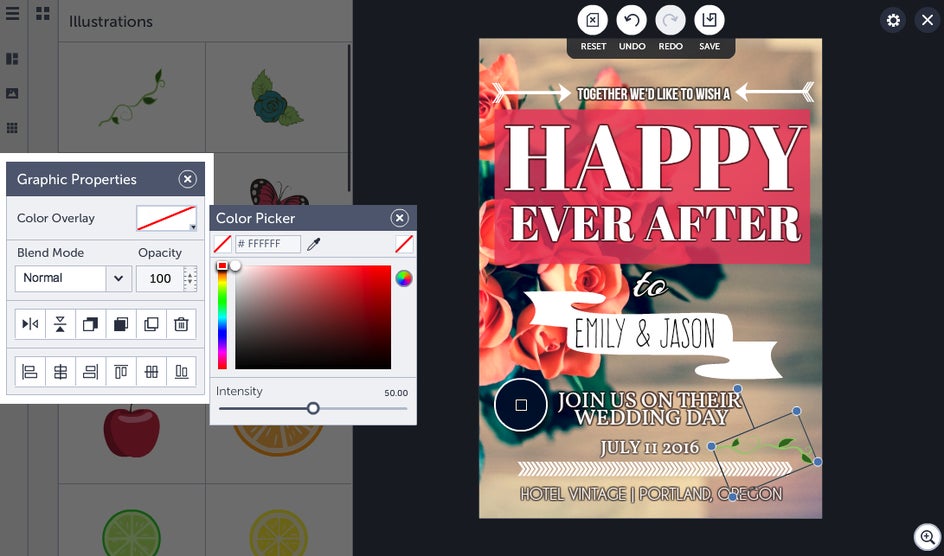The image size is (944, 556).
Task: Zoom the canvas with magnifier icon
Action: (x=928, y=537)
